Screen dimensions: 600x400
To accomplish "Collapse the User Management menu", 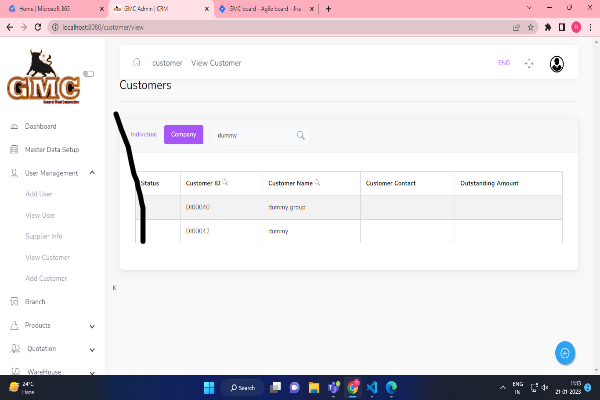I will pyautogui.click(x=92, y=173).
